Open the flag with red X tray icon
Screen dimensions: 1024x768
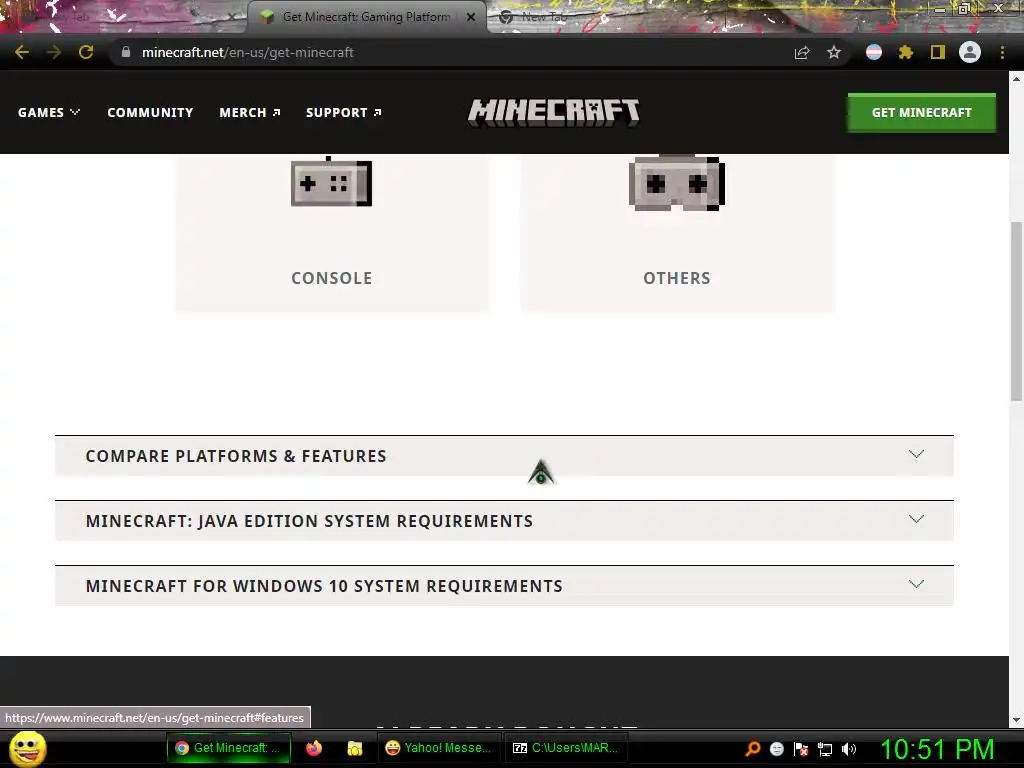[801, 749]
